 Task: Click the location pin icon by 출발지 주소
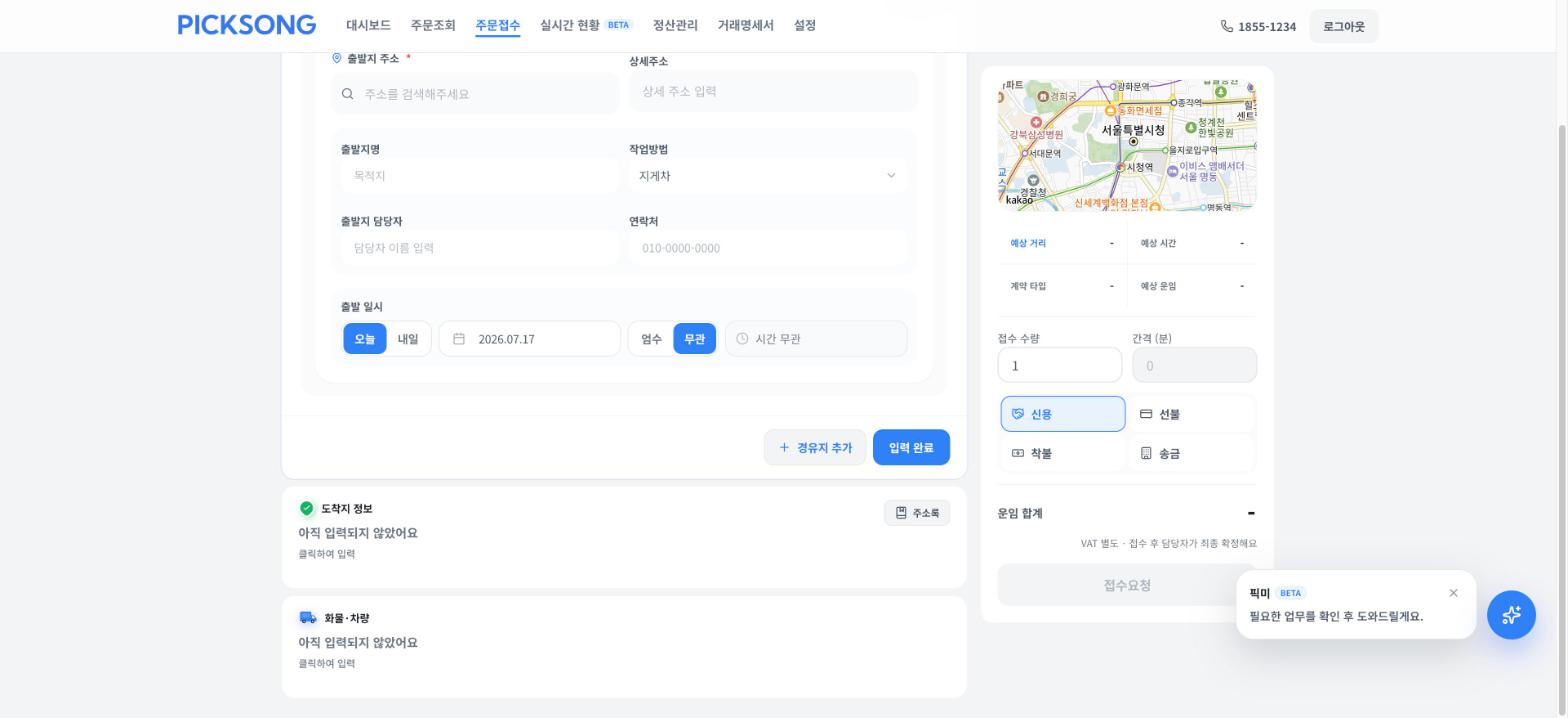[336, 58]
